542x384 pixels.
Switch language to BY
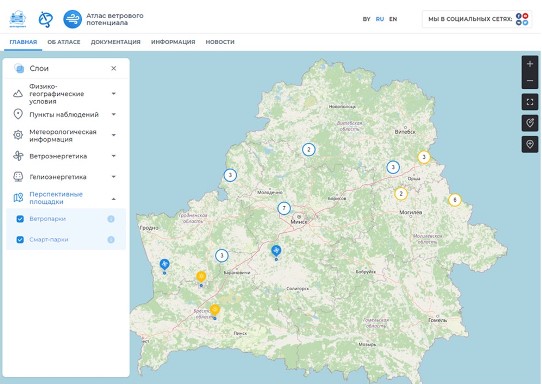pos(366,19)
